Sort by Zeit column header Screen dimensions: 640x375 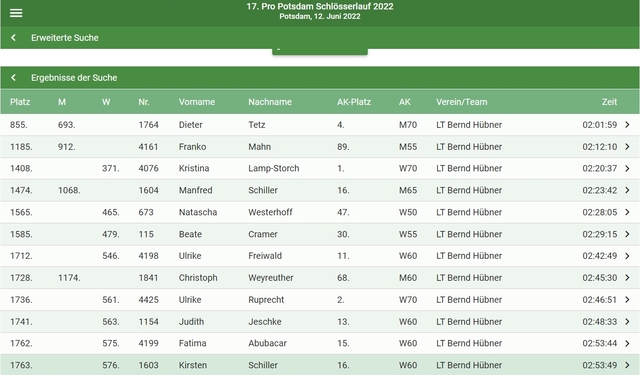click(609, 102)
